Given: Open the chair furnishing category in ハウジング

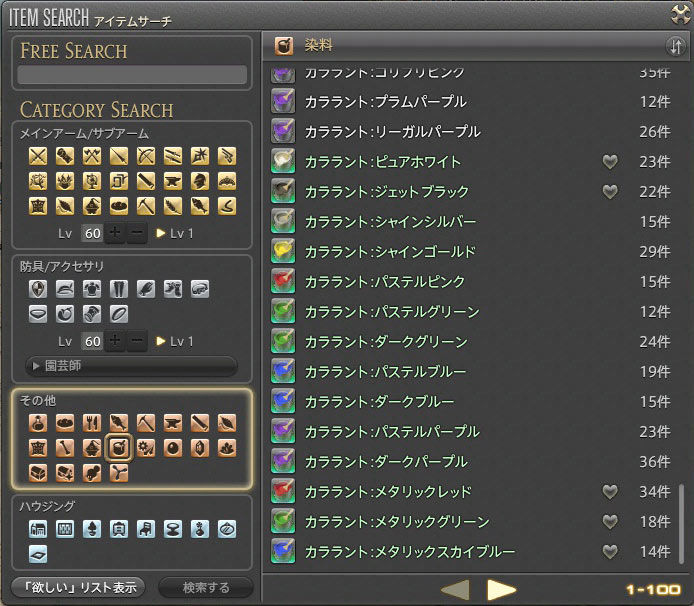Looking at the screenshot, I should 146,529.
